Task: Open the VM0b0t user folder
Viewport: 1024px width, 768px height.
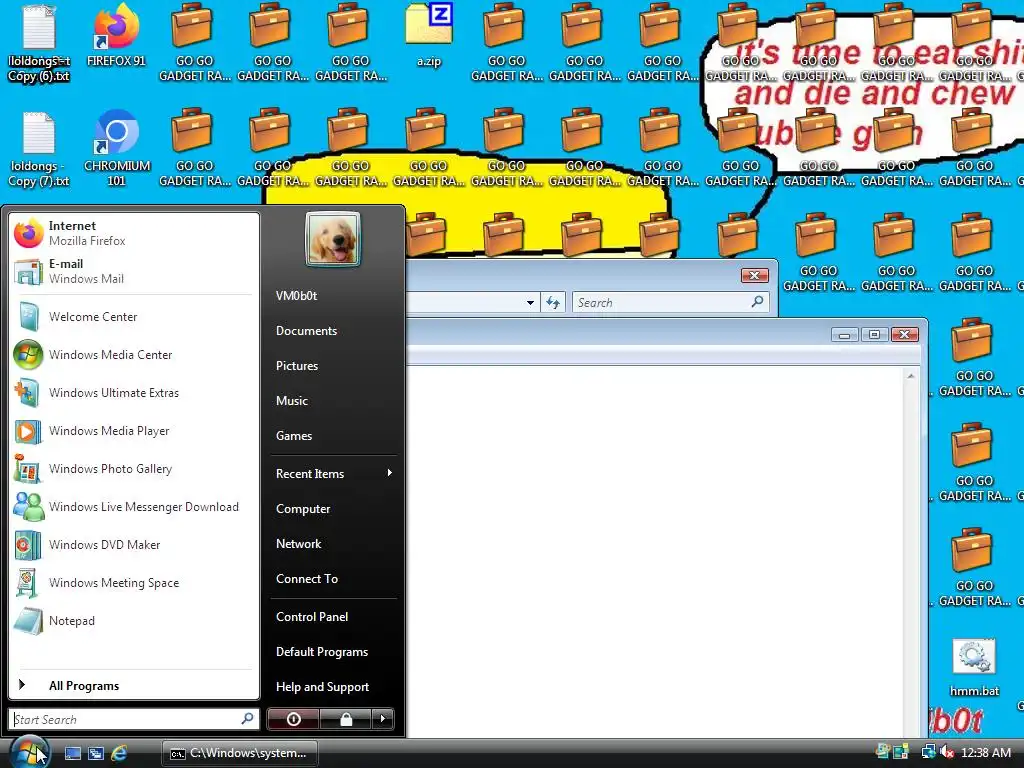Action: pyautogui.click(x=333, y=296)
